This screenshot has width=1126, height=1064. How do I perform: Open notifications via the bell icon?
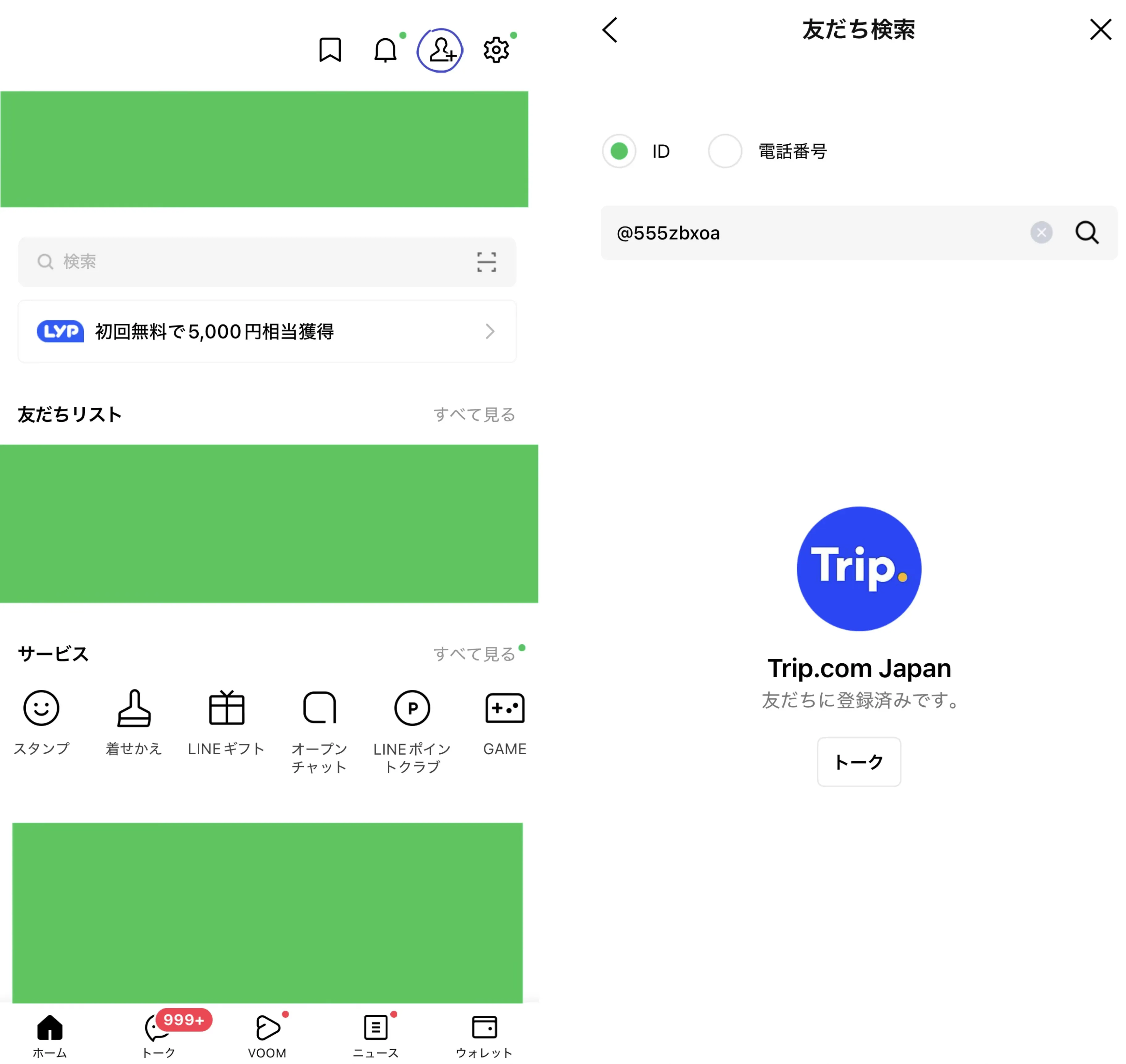pos(386,50)
